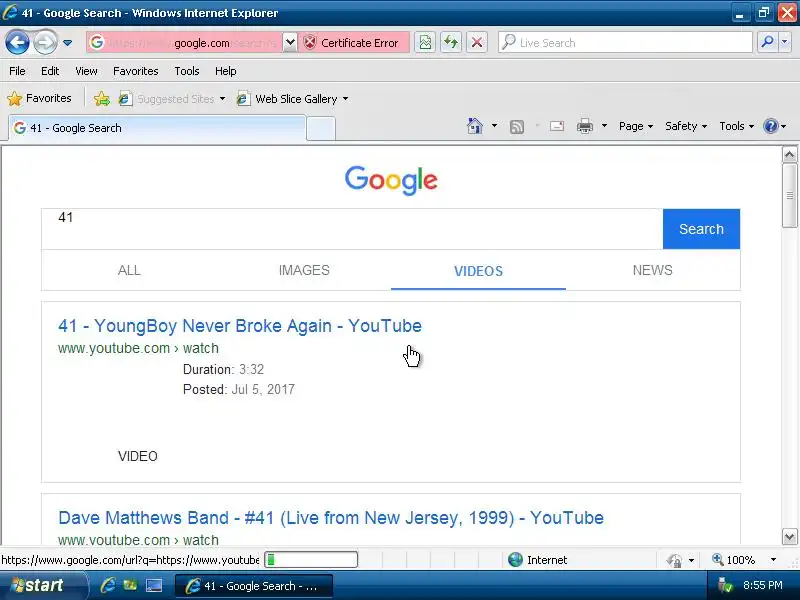The height and width of the screenshot is (600, 800).
Task: Switch to the NEWS results tab
Action: tap(653, 270)
